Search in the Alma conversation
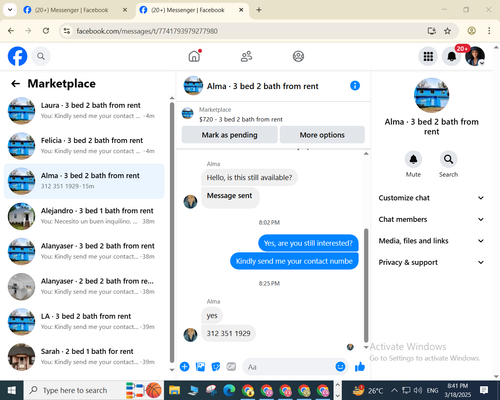This screenshot has height=400, width=500. click(448, 159)
